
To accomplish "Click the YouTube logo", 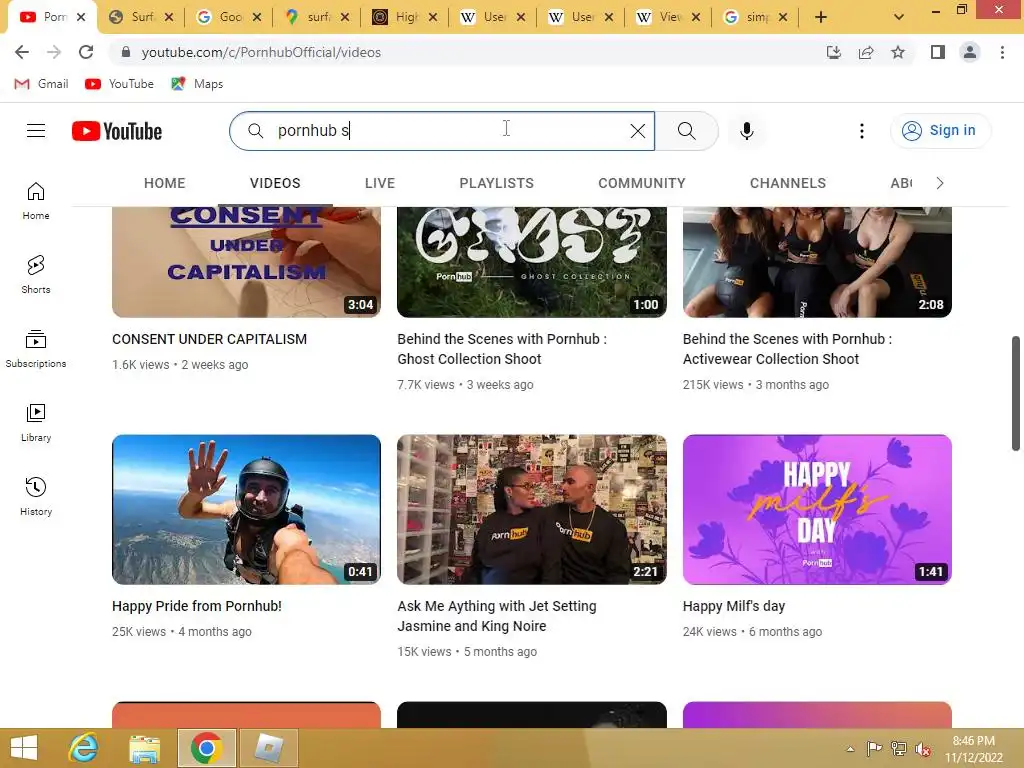I will (117, 131).
